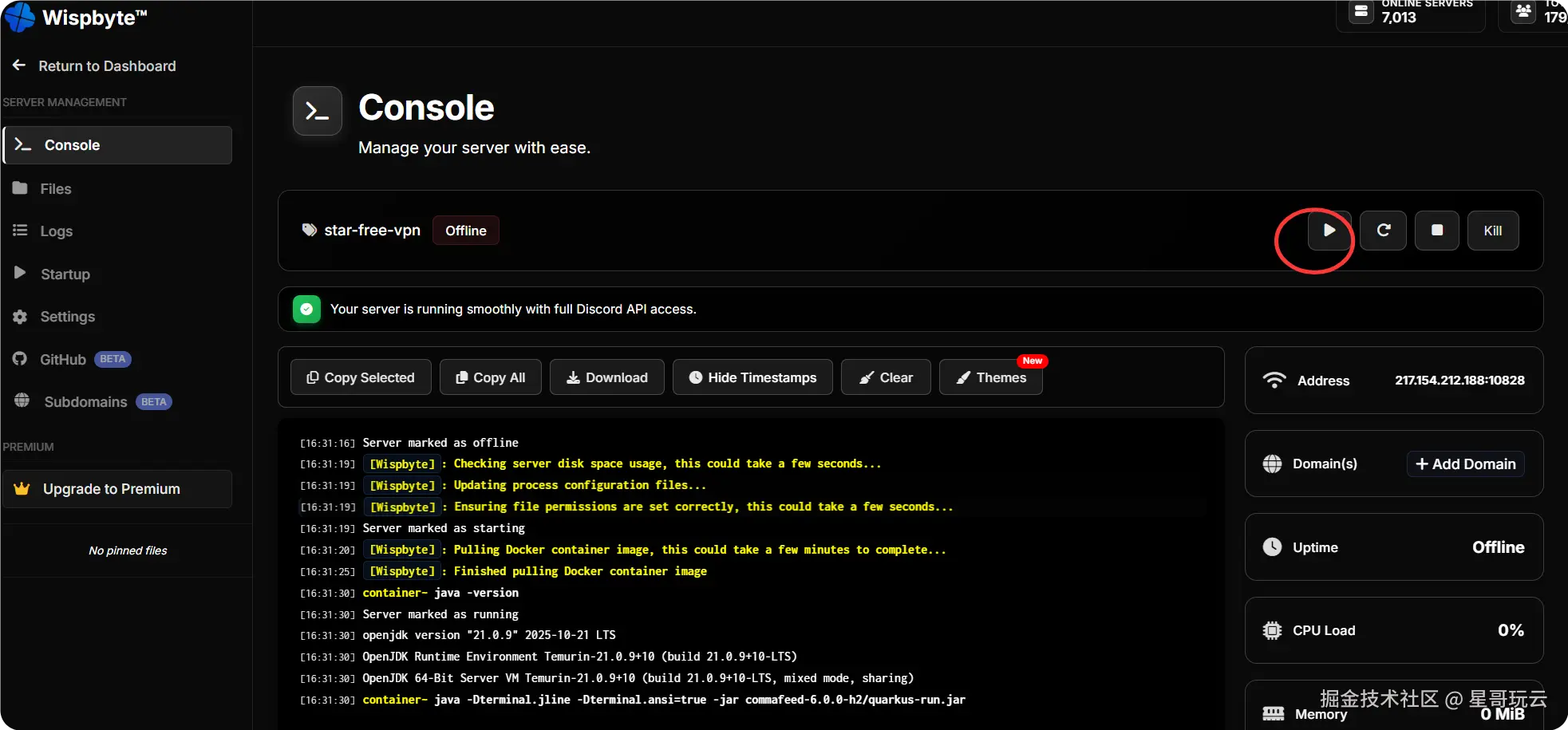The image size is (1568, 730).
Task: Open the Console sidebar item
Action: [x=118, y=145]
